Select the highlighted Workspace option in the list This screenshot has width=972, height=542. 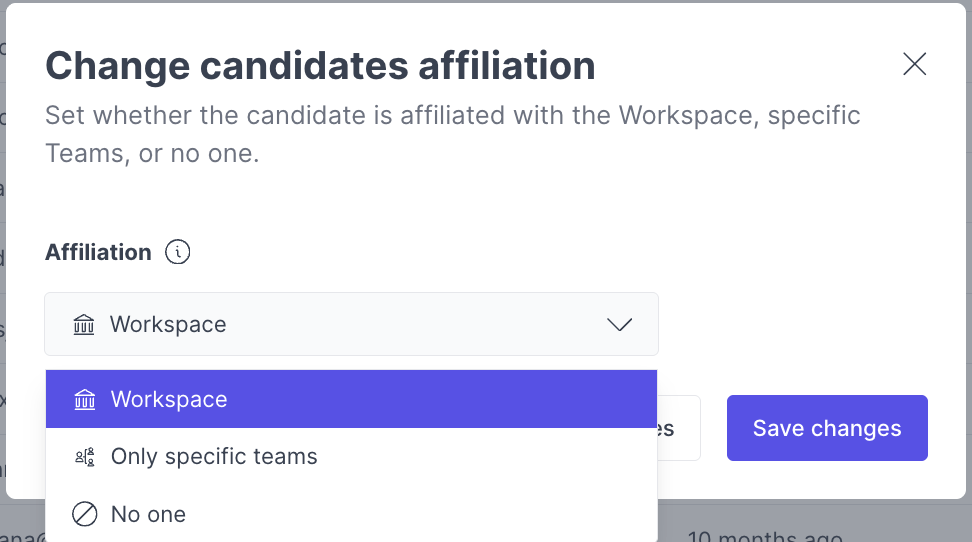click(351, 399)
